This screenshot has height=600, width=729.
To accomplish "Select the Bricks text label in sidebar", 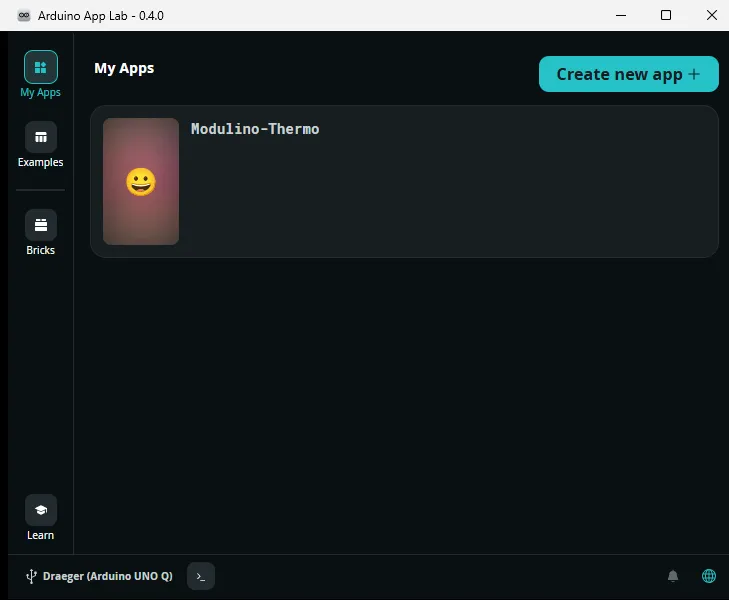I will (41, 250).
